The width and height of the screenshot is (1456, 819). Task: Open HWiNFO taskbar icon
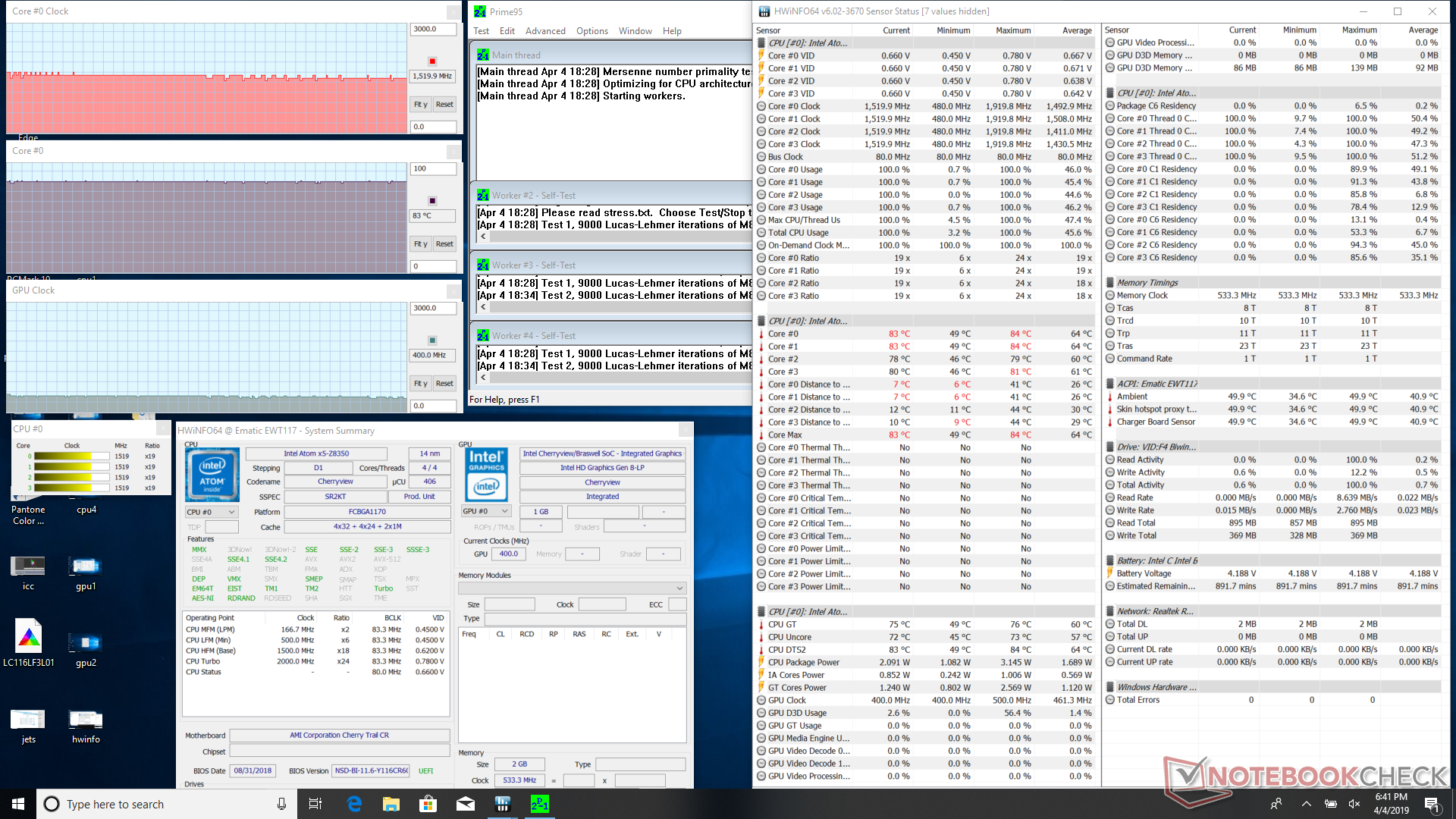[x=502, y=804]
